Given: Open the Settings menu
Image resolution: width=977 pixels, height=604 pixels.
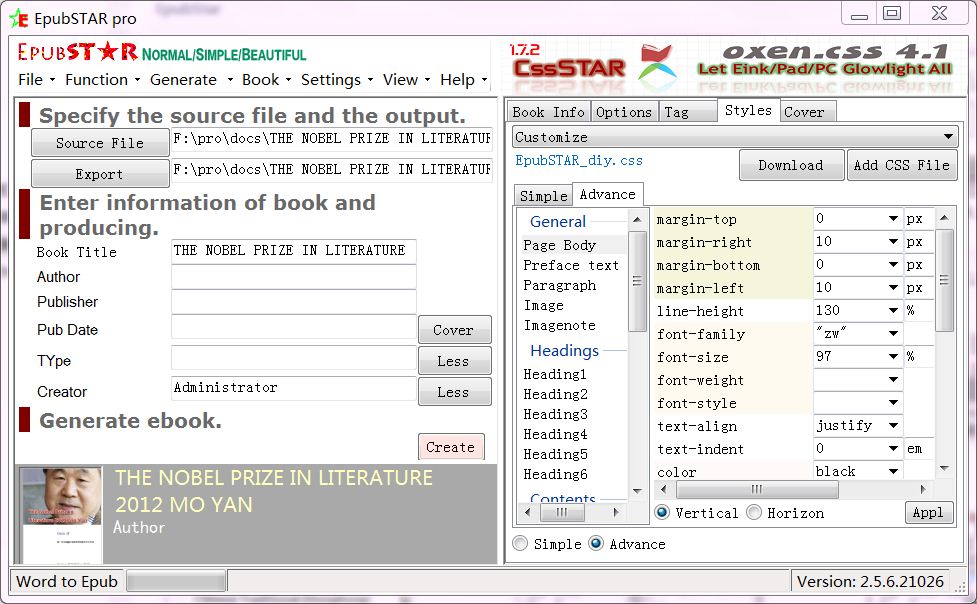Looking at the screenshot, I should [x=336, y=80].
